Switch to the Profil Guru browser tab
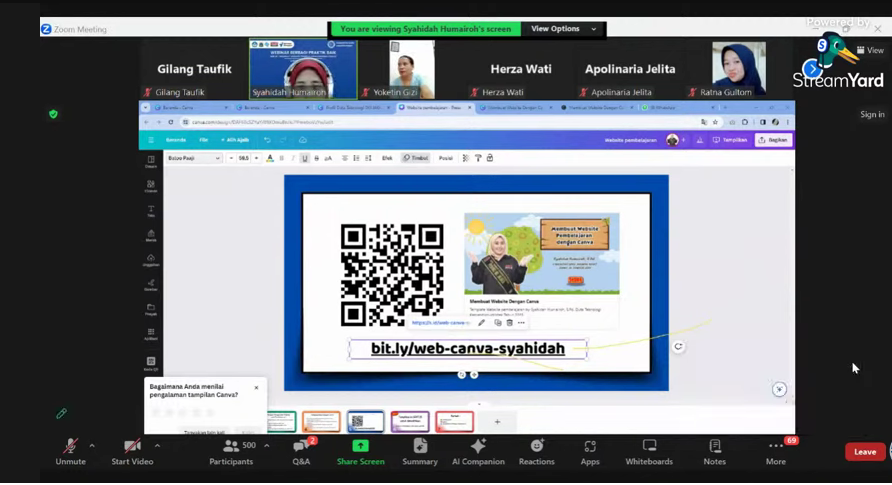Image resolution: width=892 pixels, height=485 pixels. [x=353, y=107]
